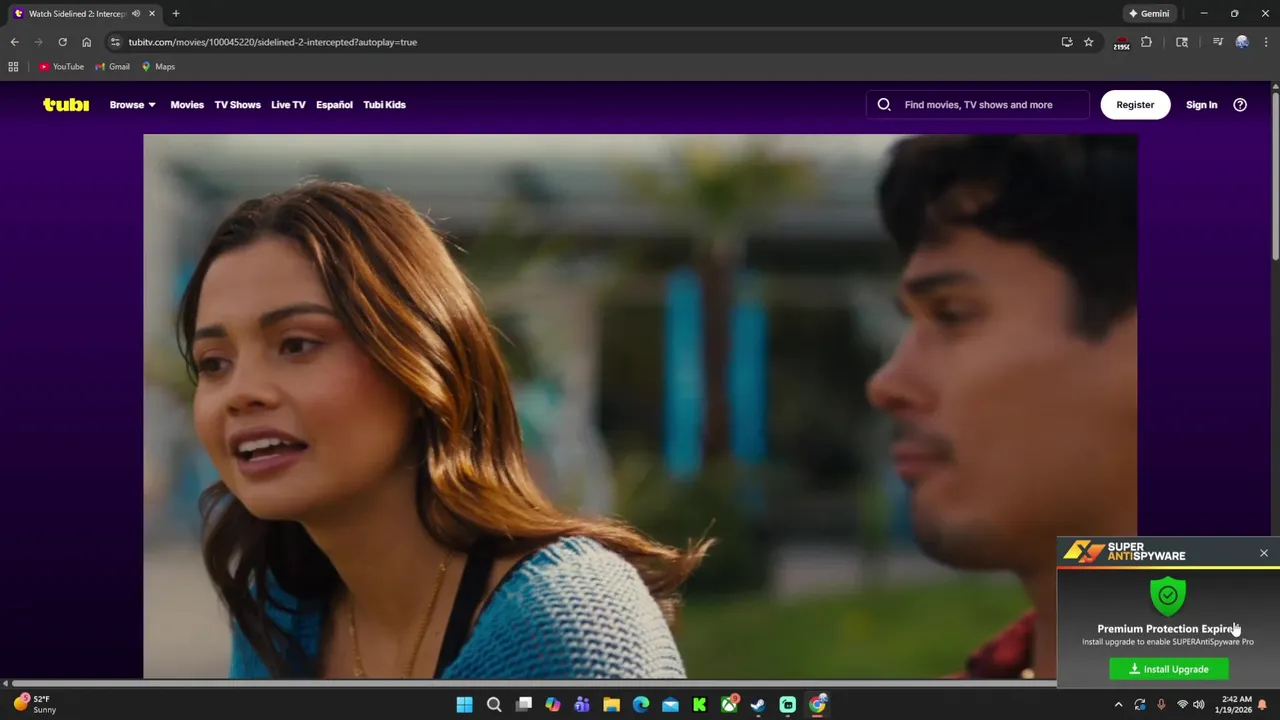The height and width of the screenshot is (720, 1280).
Task: Open the Maps bookmark
Action: pos(158,67)
